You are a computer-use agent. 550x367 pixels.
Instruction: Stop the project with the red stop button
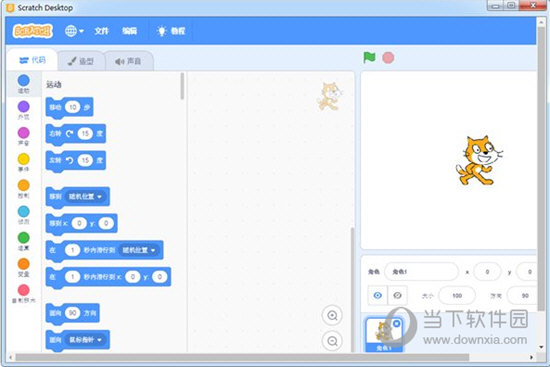[x=388, y=58]
